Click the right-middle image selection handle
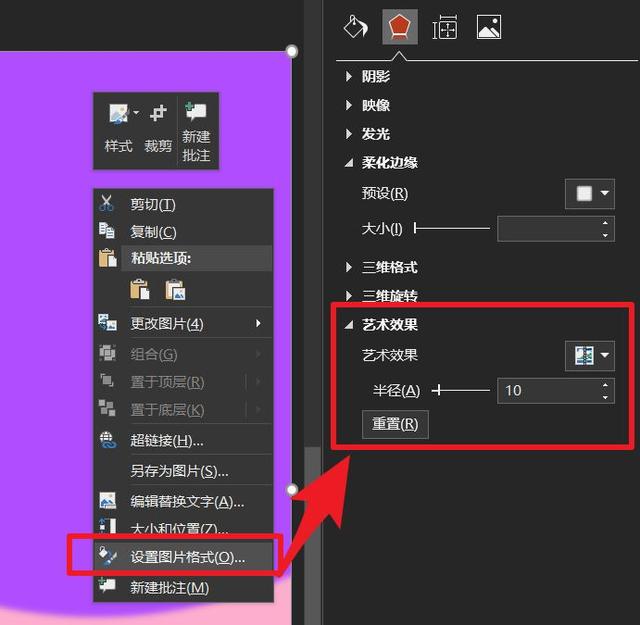Viewport: 640px width, 625px height. tap(292, 489)
